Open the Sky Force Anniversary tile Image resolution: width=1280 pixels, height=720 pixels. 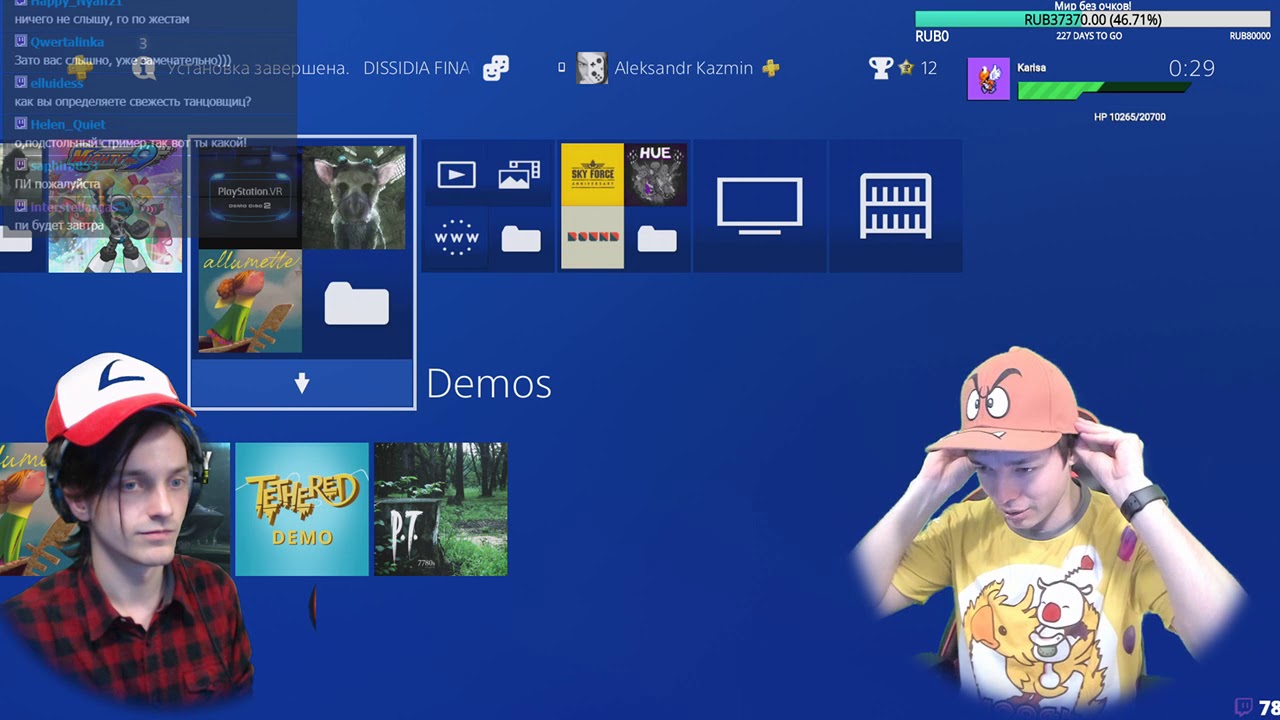pyautogui.click(x=592, y=175)
